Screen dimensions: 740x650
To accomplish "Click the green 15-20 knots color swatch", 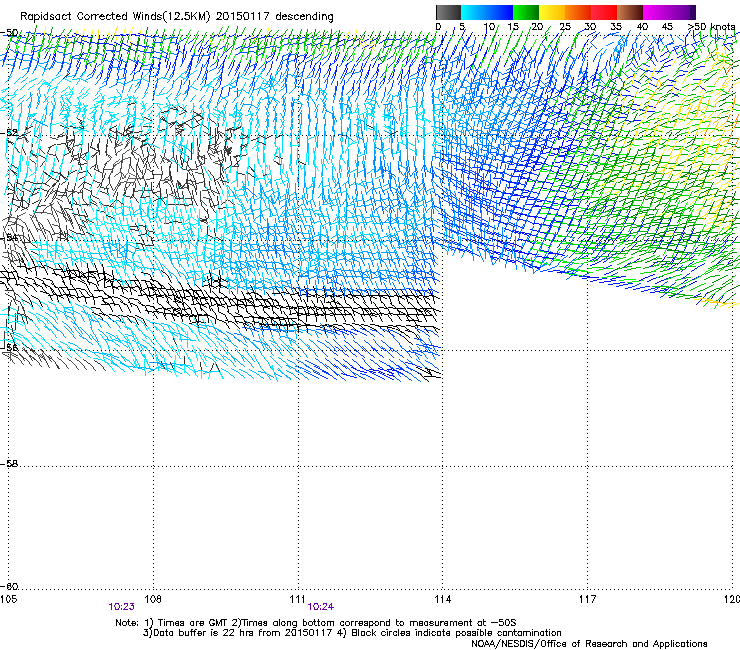I will tap(526, 12).
